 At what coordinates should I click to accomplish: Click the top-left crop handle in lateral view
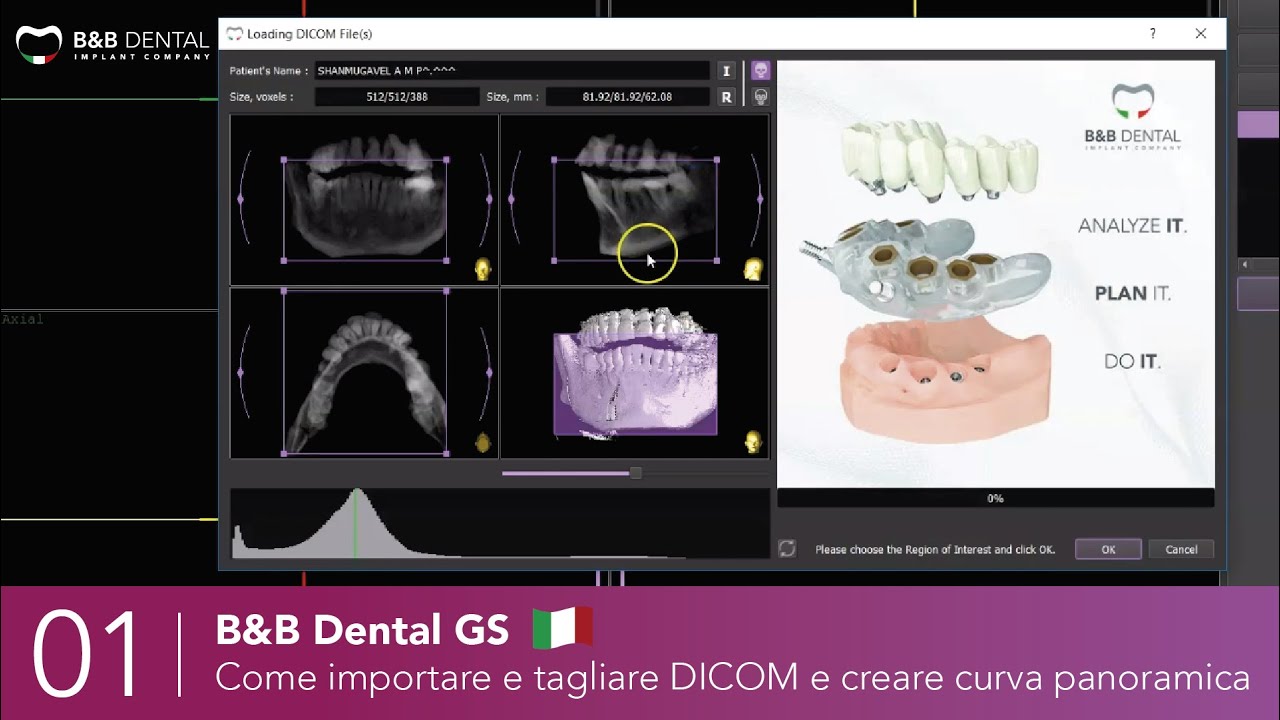[554, 159]
